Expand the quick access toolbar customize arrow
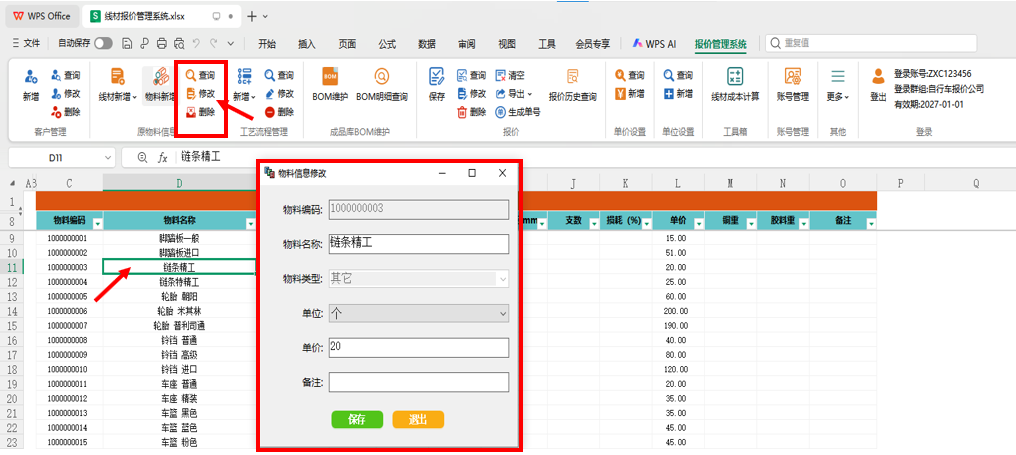1016x455 pixels. [x=231, y=43]
